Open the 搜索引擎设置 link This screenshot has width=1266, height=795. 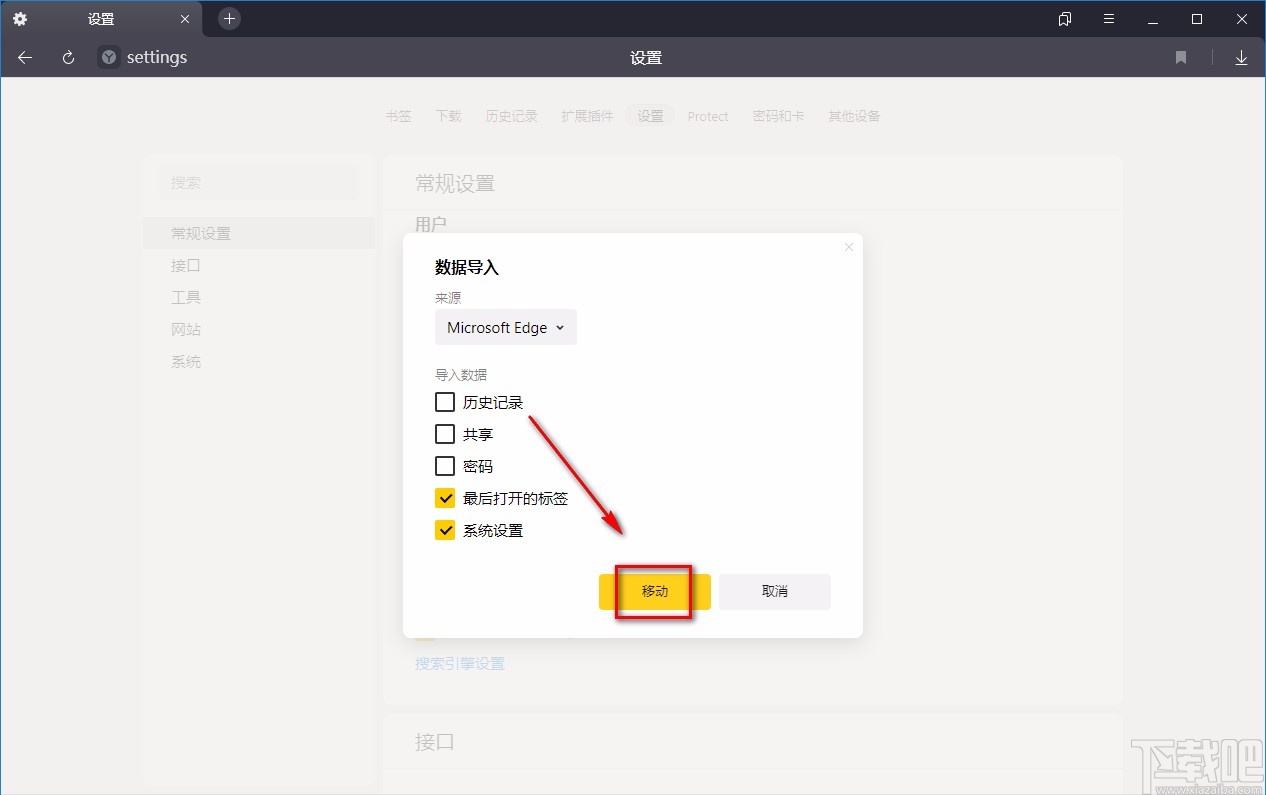(459, 662)
